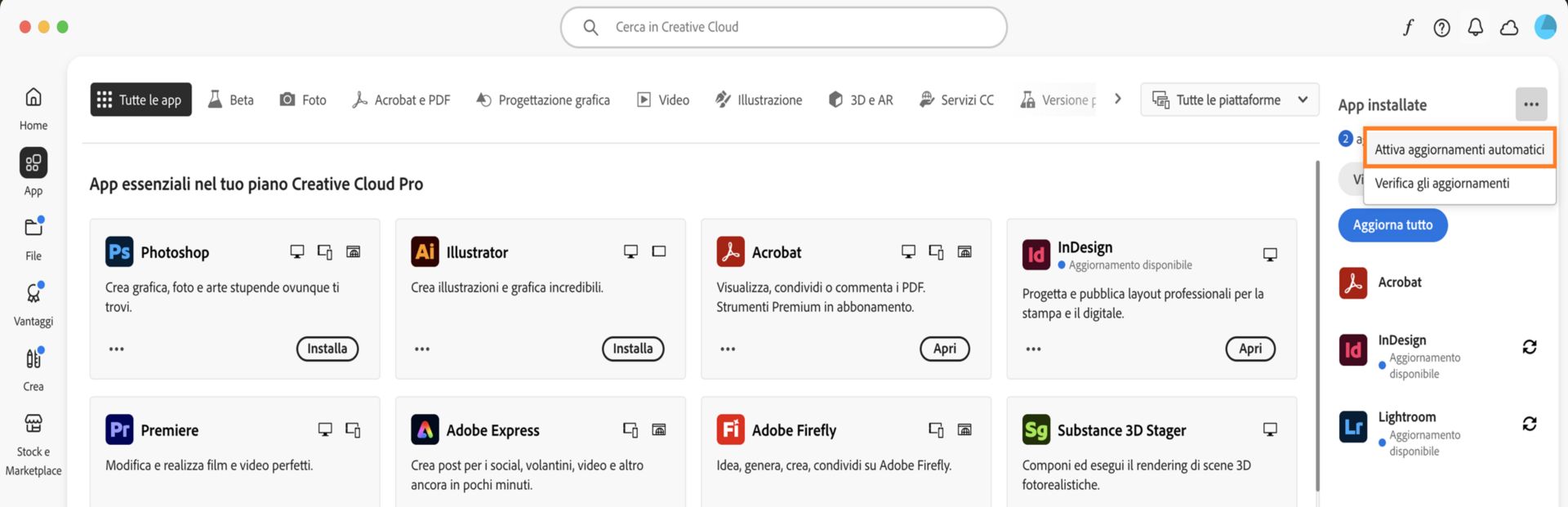Click the app list vertical scrollbar
The width and height of the screenshot is (1568, 507).
1317,326
